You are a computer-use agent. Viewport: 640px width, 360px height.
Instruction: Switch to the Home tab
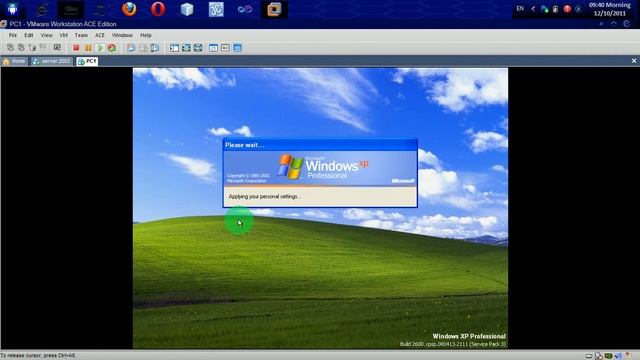[x=15, y=61]
